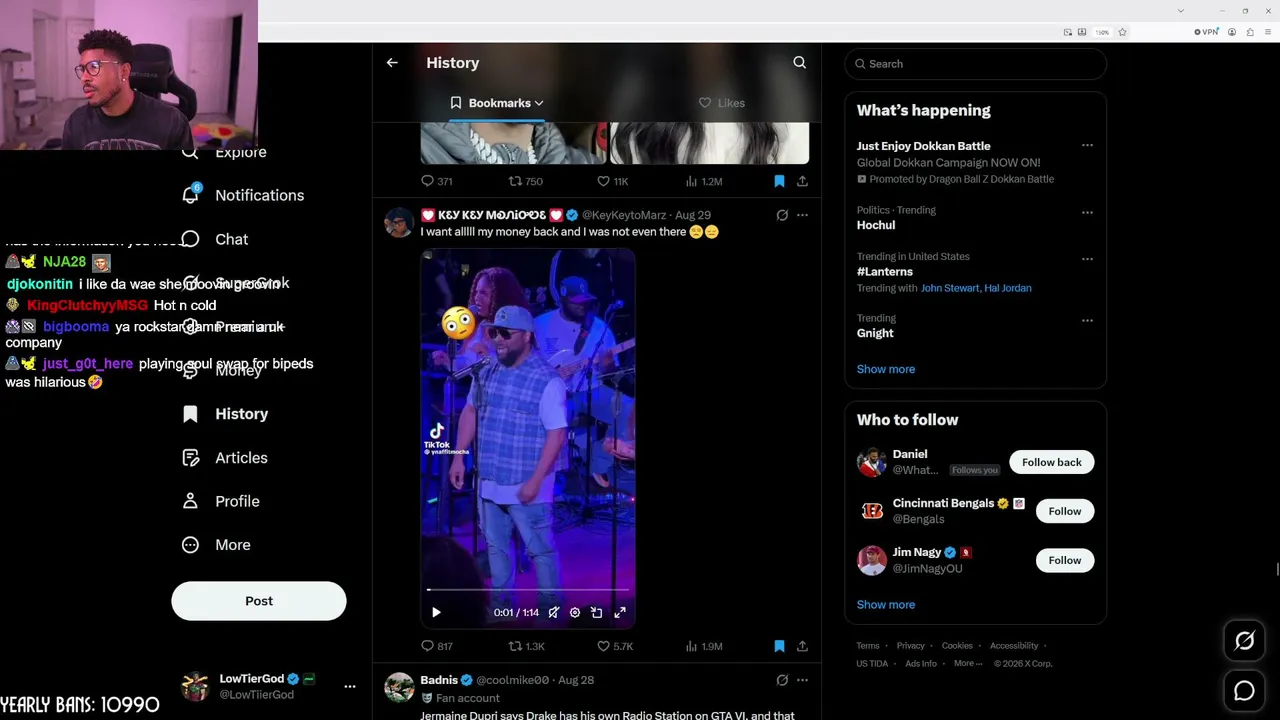This screenshot has width=1280, height=720.
Task: Open video in picture-in-picture
Action: tap(597, 612)
